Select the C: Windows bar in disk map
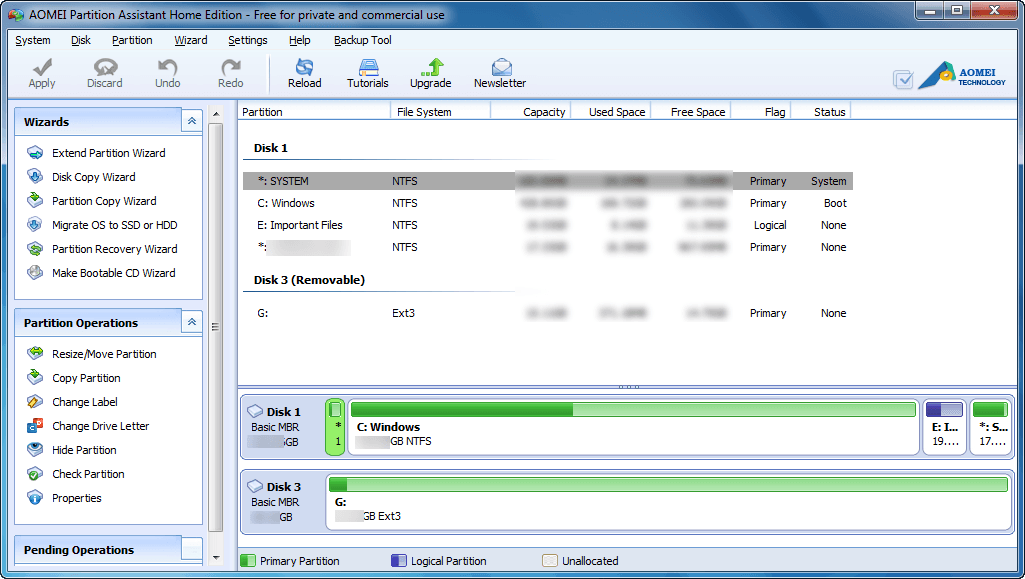1025x579 pixels. click(x=633, y=427)
